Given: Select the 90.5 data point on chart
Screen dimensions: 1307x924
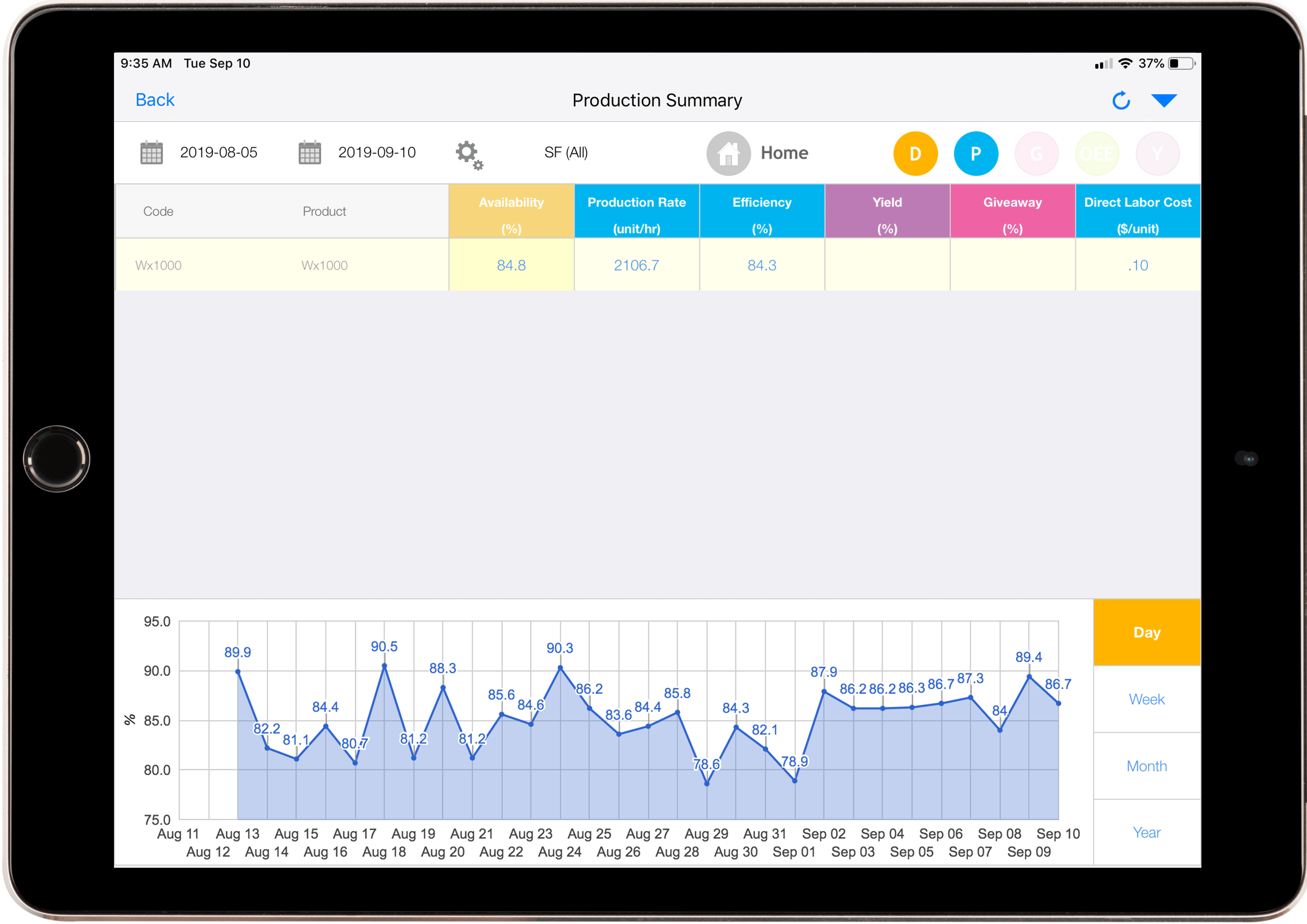Looking at the screenshot, I should click(x=384, y=666).
